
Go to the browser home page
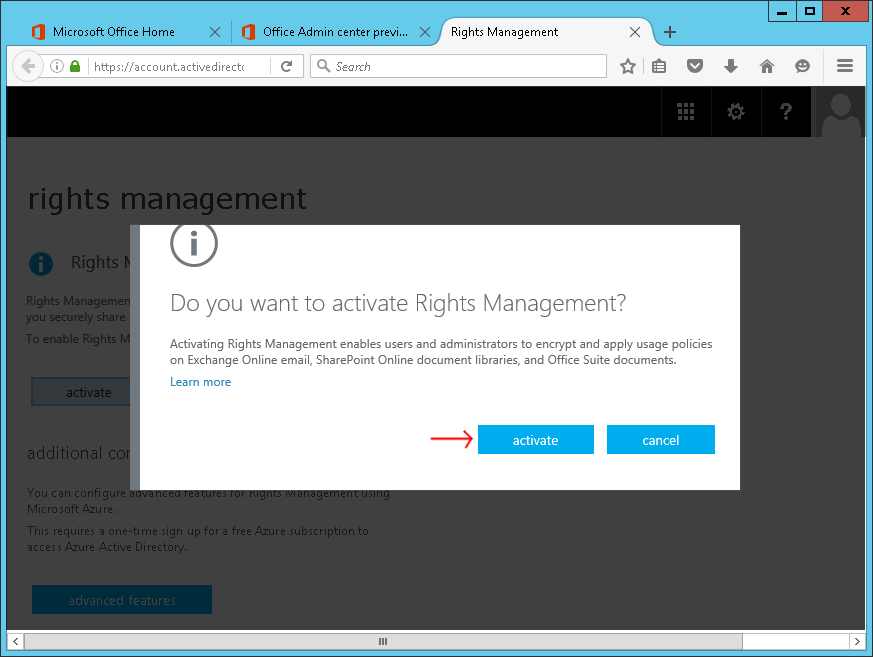(x=767, y=66)
